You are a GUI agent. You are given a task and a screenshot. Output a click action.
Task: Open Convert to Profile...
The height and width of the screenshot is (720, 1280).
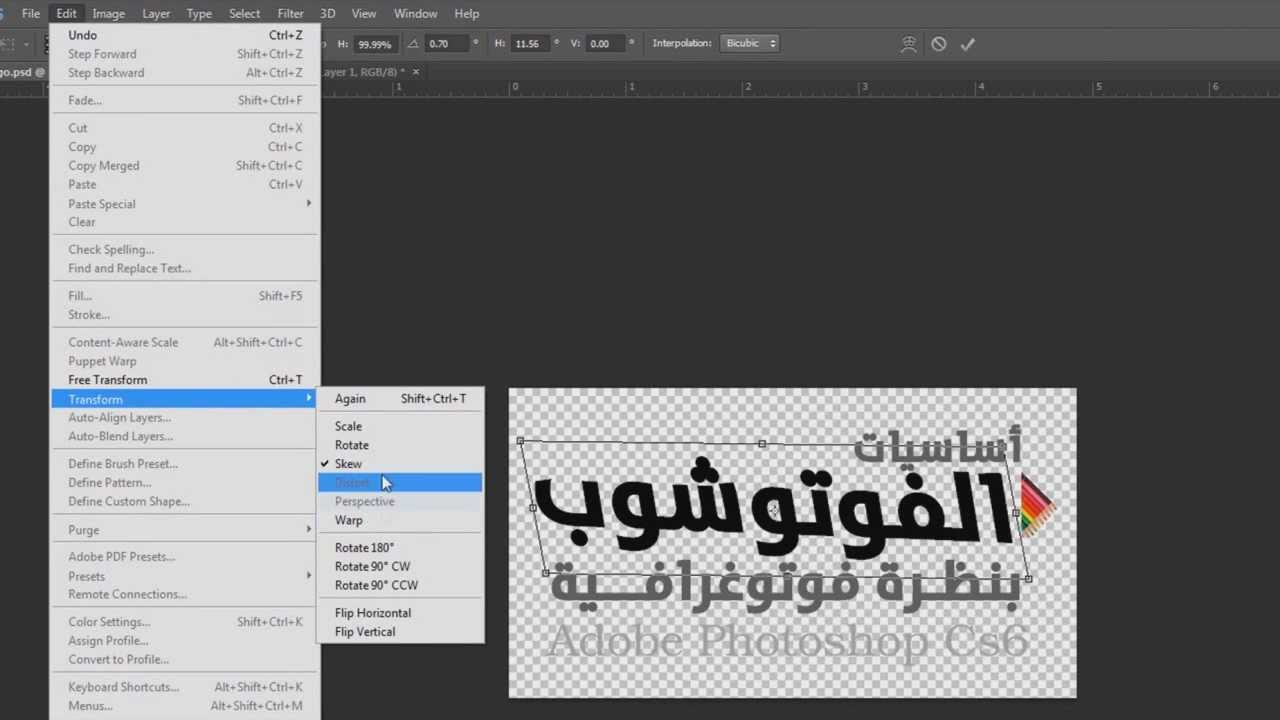tap(185, 660)
